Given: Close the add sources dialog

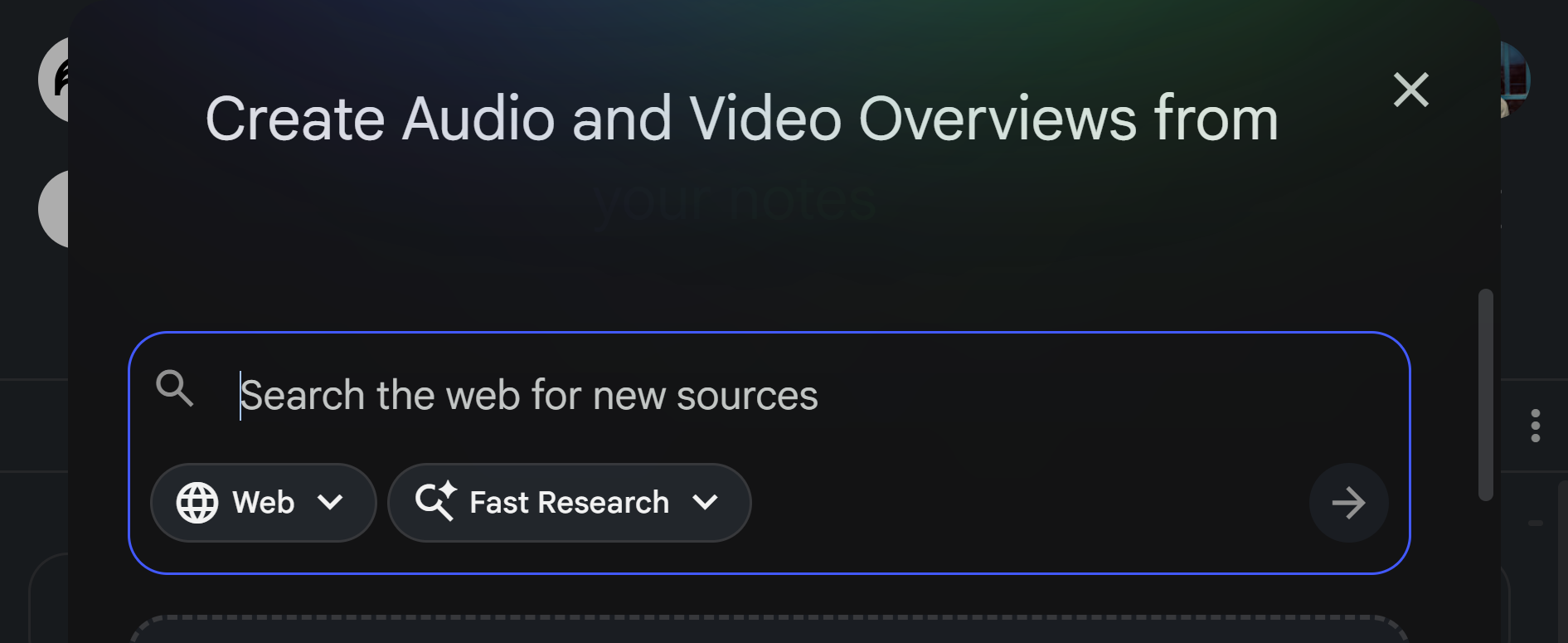Looking at the screenshot, I should 1410,90.
